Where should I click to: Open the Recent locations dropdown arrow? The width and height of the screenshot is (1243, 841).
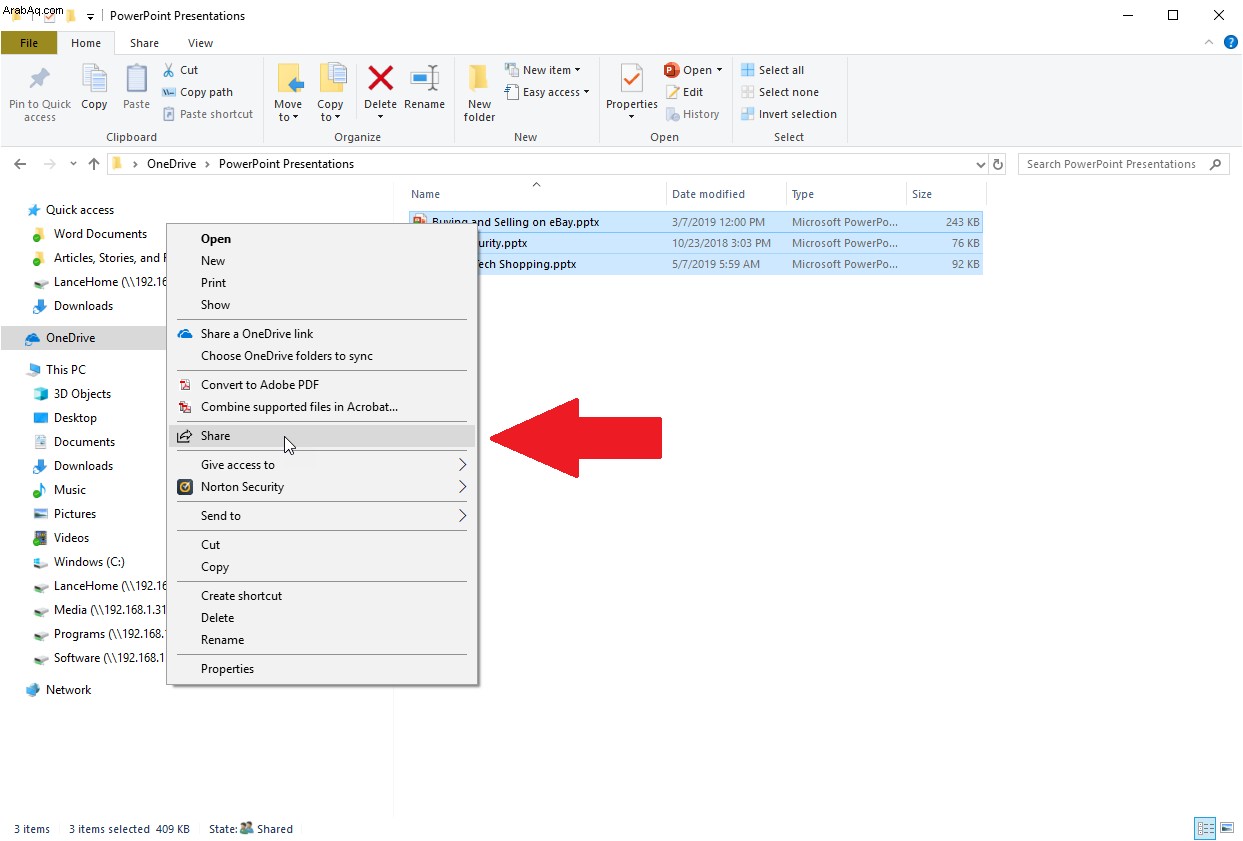[73, 164]
